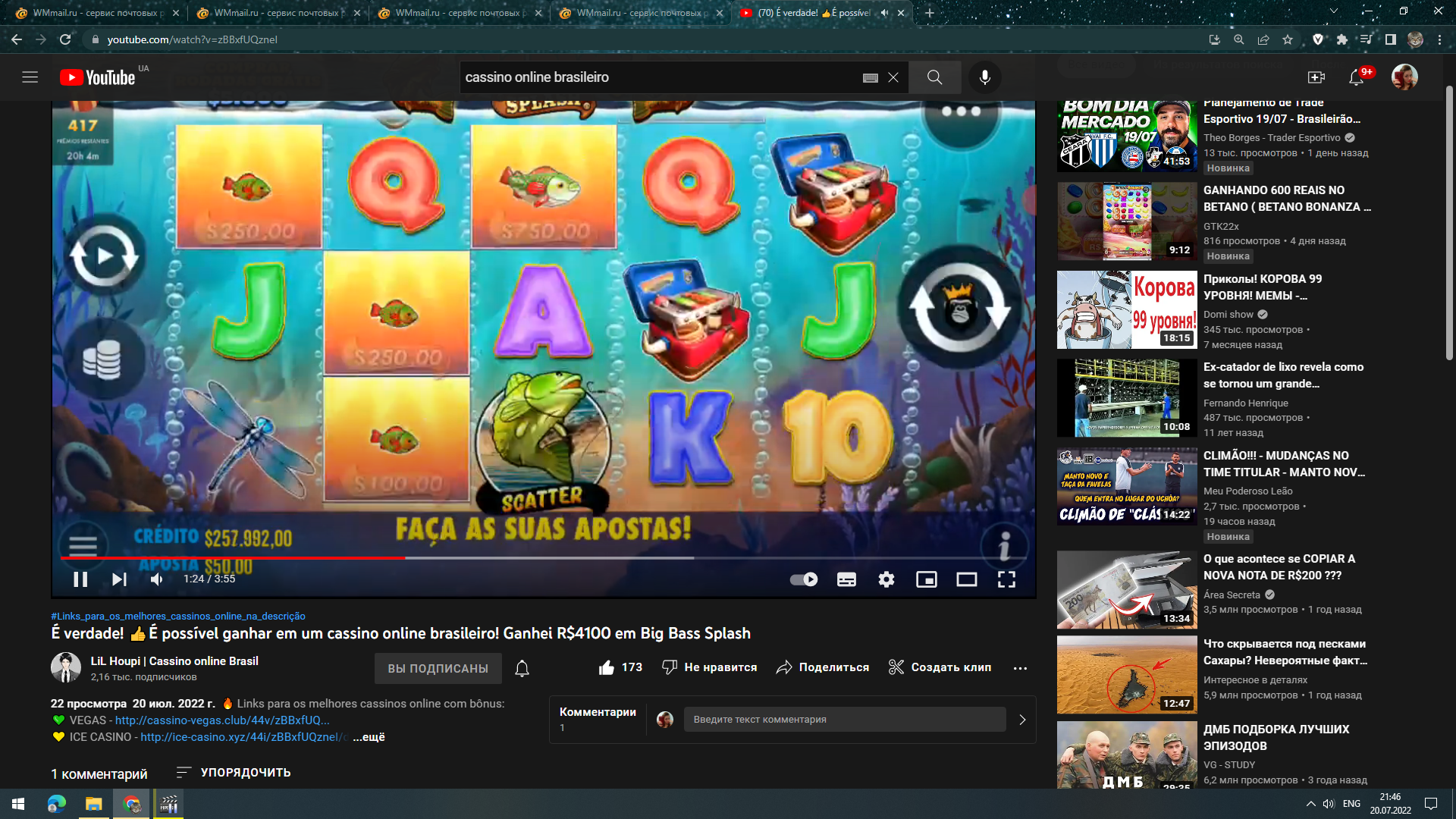Open the ice-casino.xyz link
1456x819 pixels.
[x=244, y=737]
